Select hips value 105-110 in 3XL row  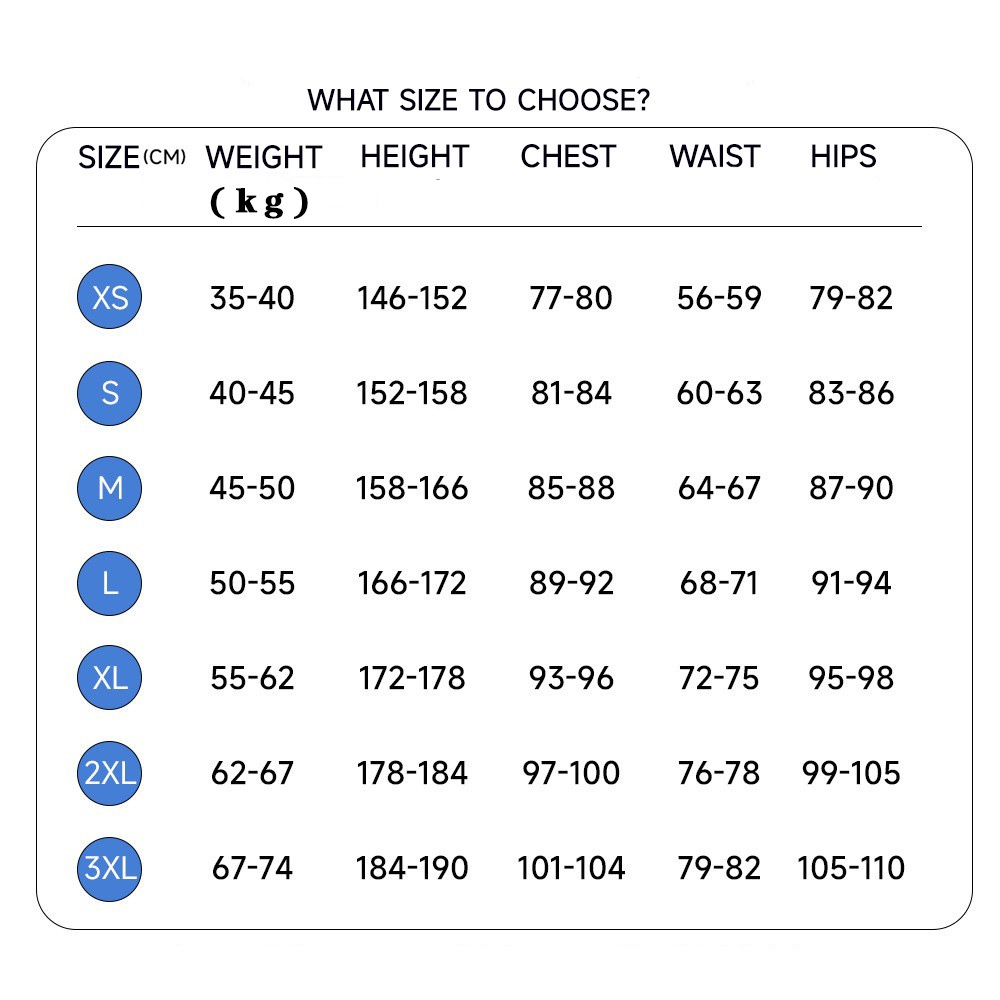(851, 868)
